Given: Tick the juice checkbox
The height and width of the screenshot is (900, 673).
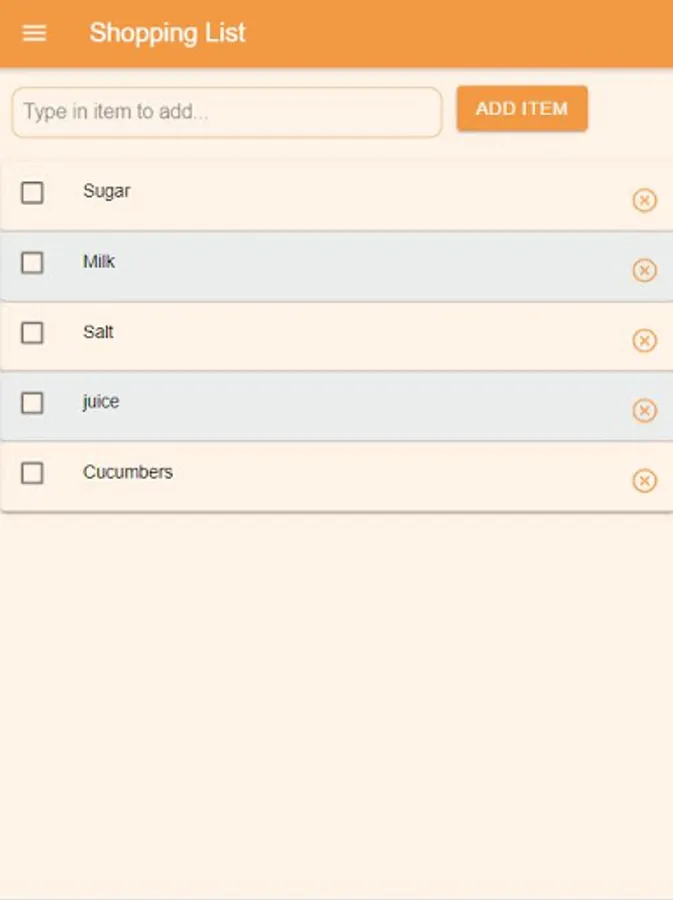Looking at the screenshot, I should [31, 403].
